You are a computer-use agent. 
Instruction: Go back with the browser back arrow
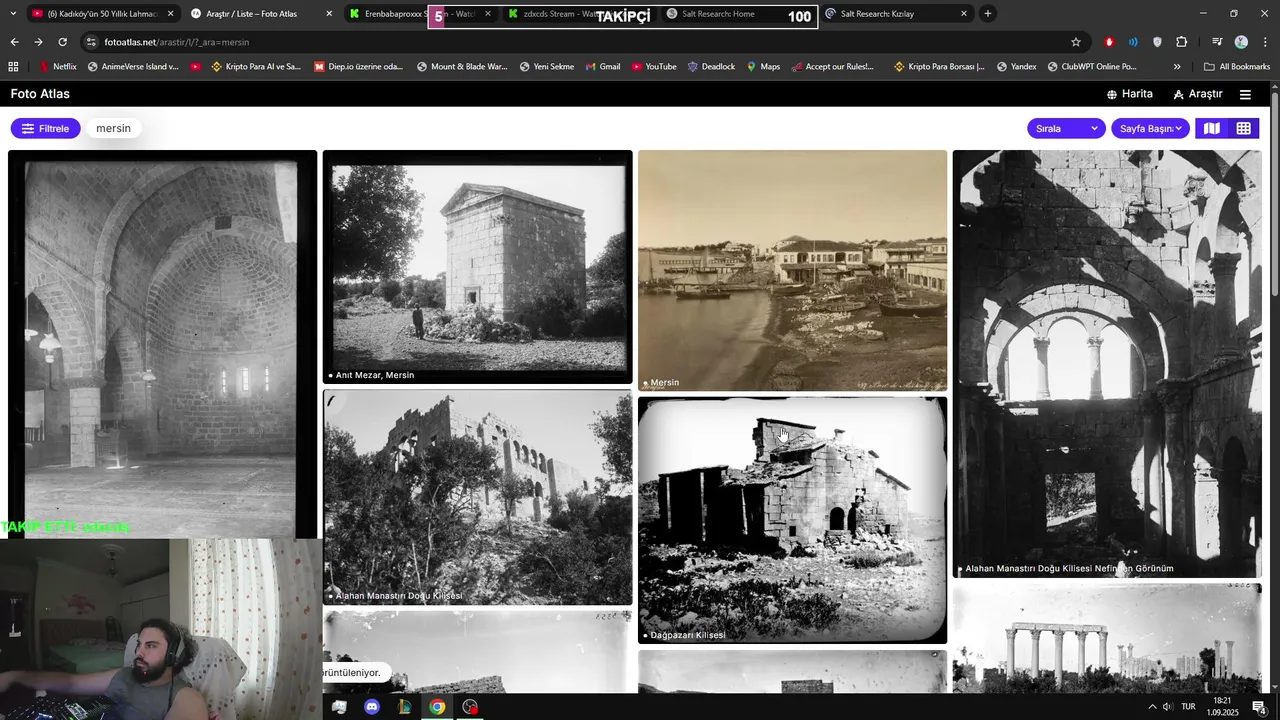pos(14,42)
